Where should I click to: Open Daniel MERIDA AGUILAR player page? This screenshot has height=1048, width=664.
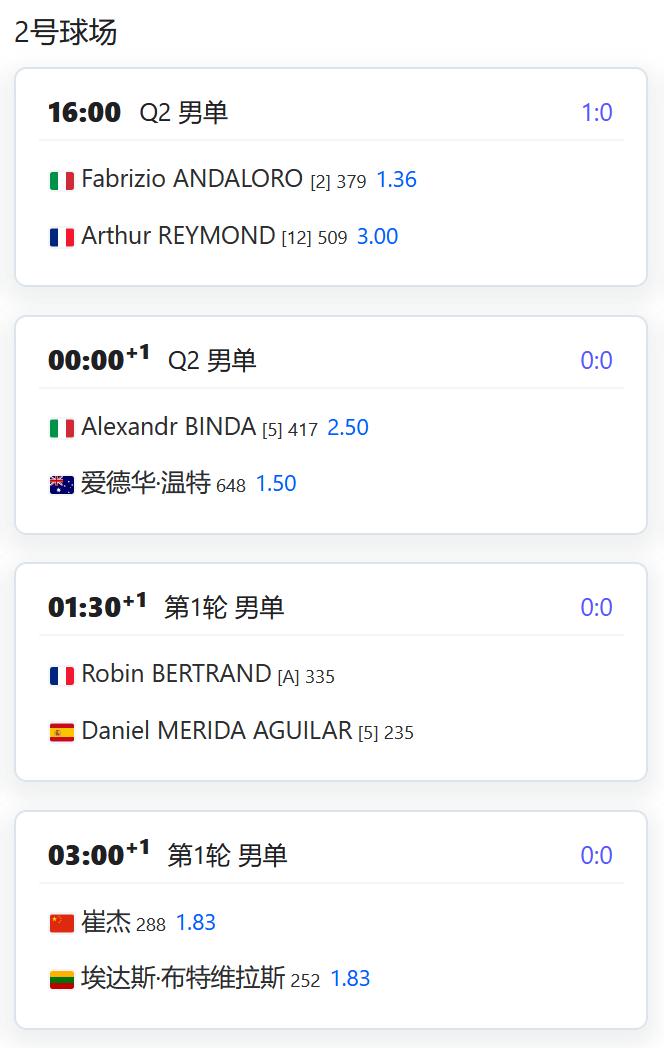tap(217, 731)
